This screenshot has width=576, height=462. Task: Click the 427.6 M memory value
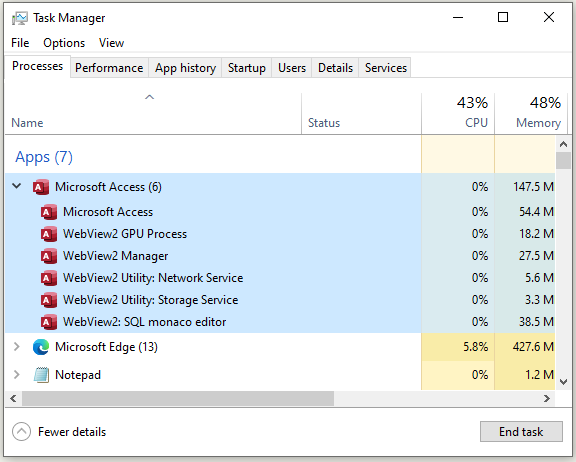coord(533,347)
